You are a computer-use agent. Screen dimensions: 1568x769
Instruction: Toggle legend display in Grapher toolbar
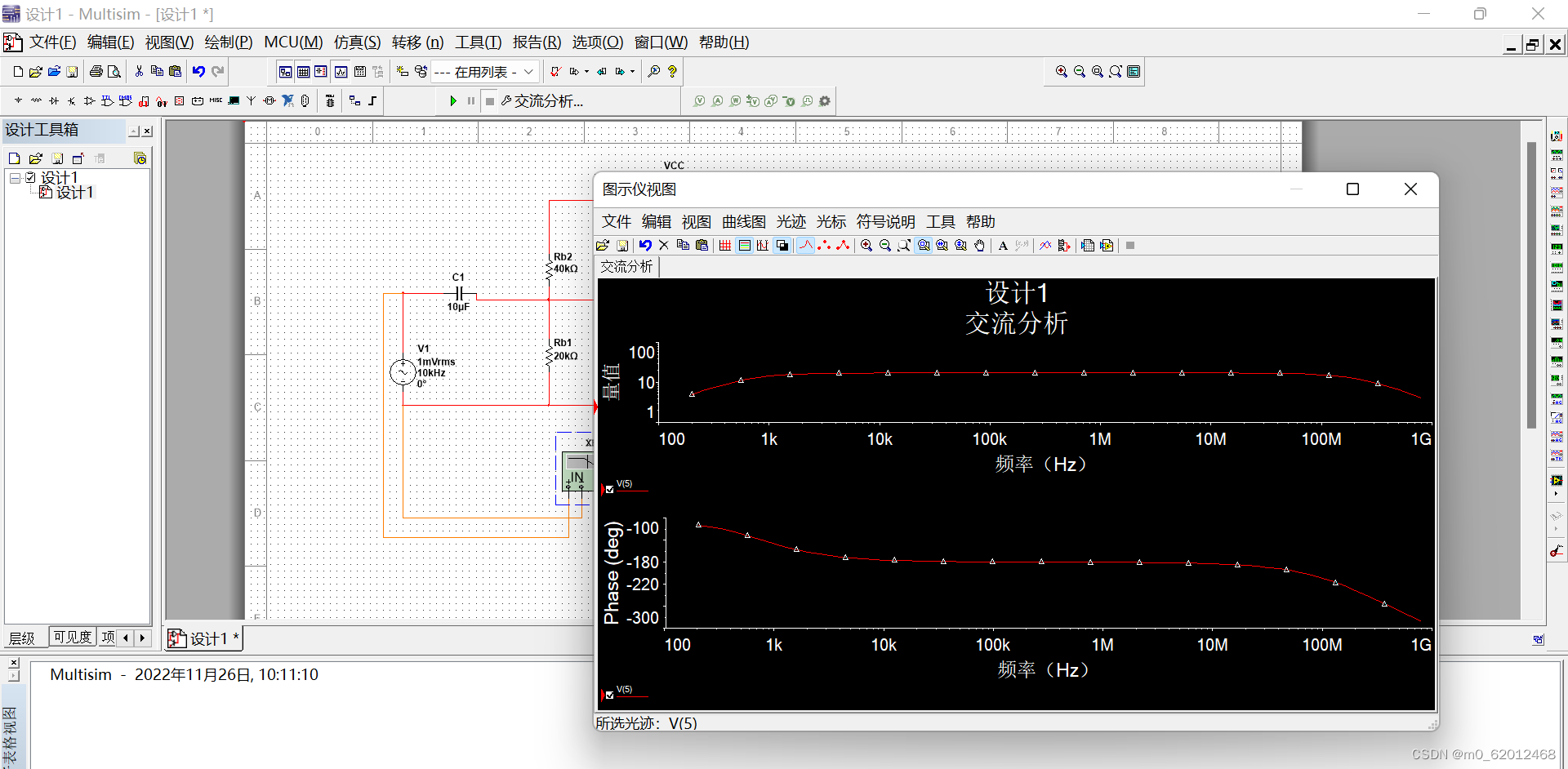click(744, 246)
